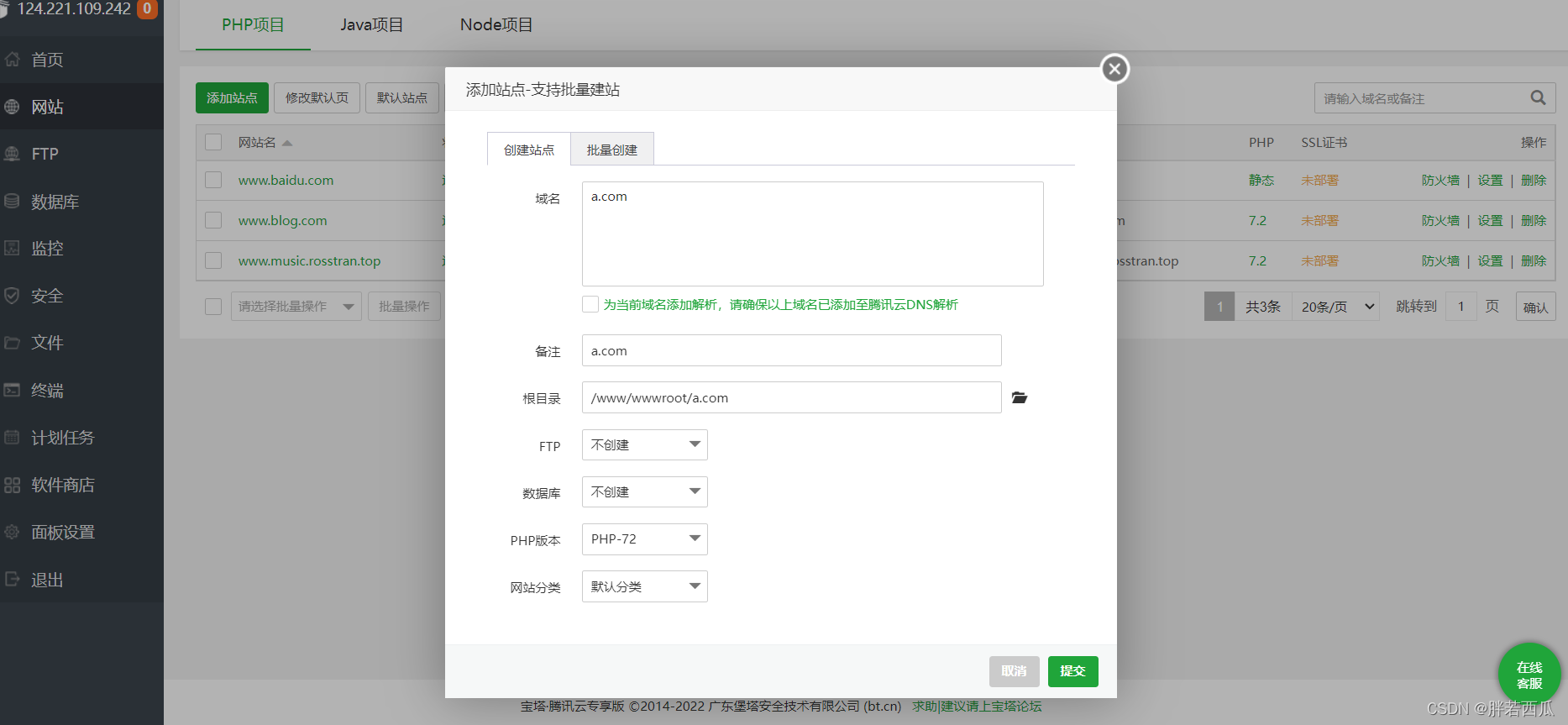Expand the 网站分类 dropdown
Viewport: 1568px width, 725px height.
click(x=644, y=586)
